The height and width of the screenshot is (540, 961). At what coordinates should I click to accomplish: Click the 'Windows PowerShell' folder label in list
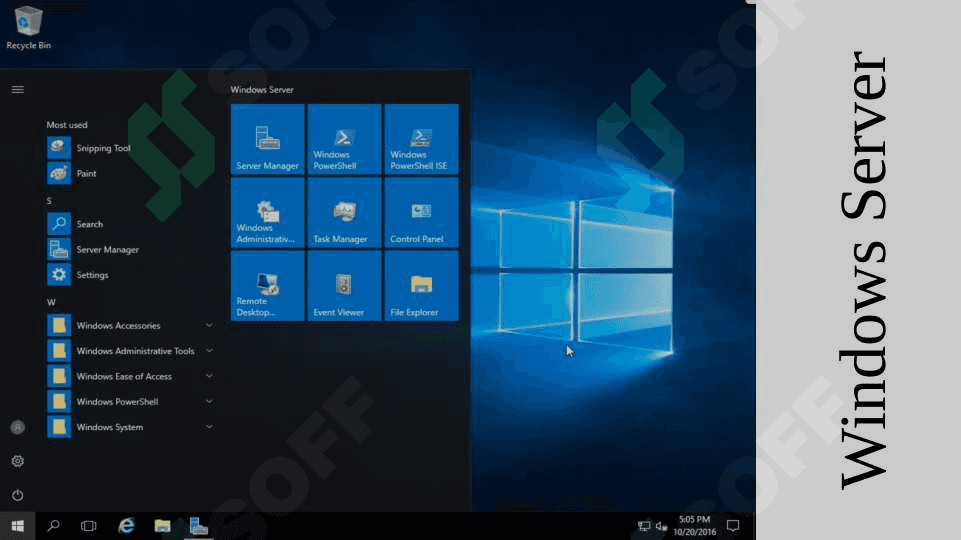[x=117, y=402]
